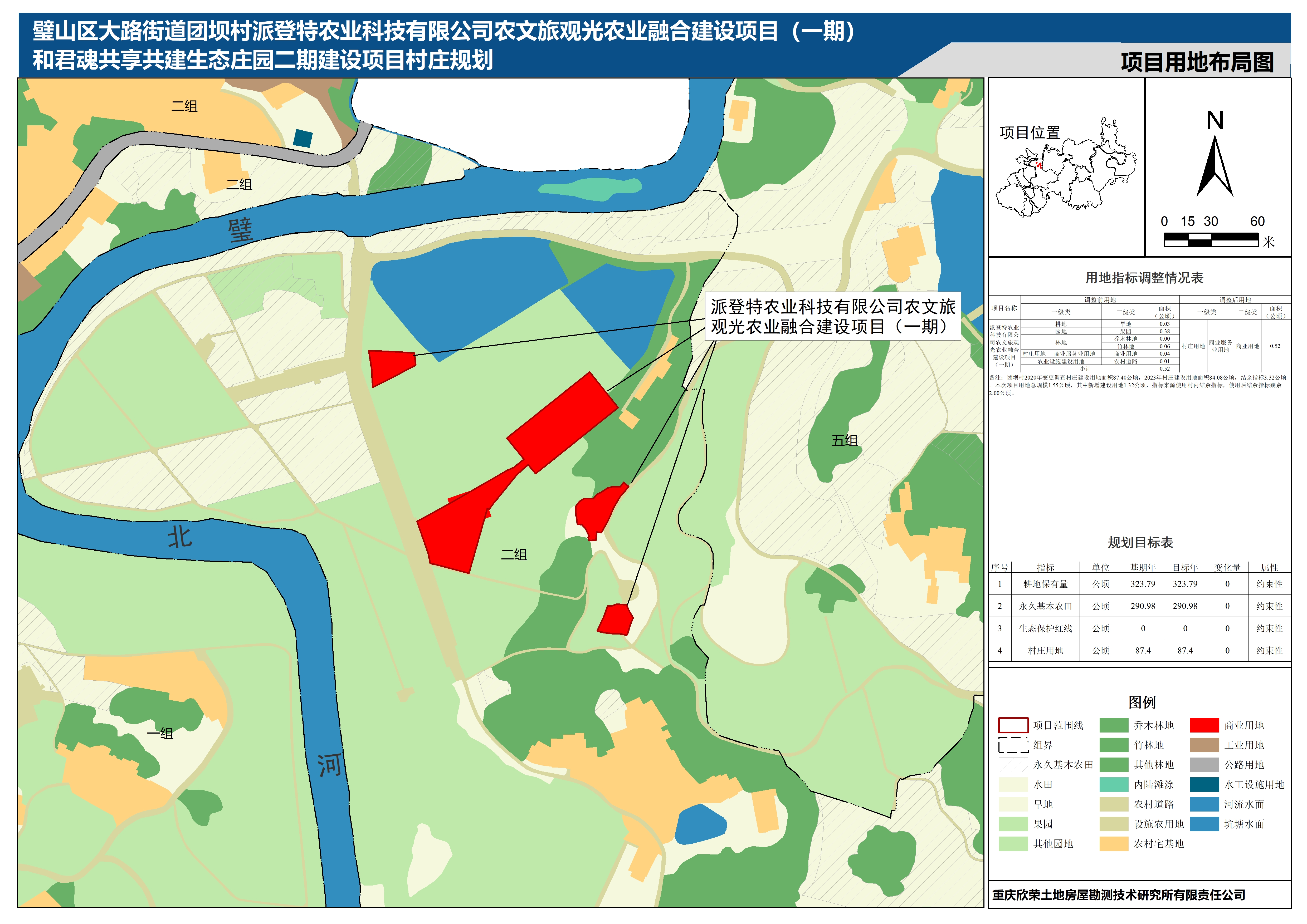Screen dimensions: 1307x924
Task: Click the 规划目标表 table title
Action: coord(1140,543)
